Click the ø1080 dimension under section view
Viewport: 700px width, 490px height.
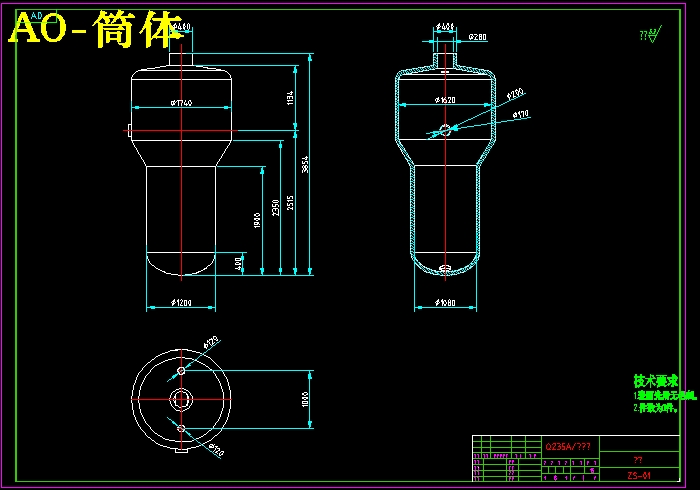point(446,302)
